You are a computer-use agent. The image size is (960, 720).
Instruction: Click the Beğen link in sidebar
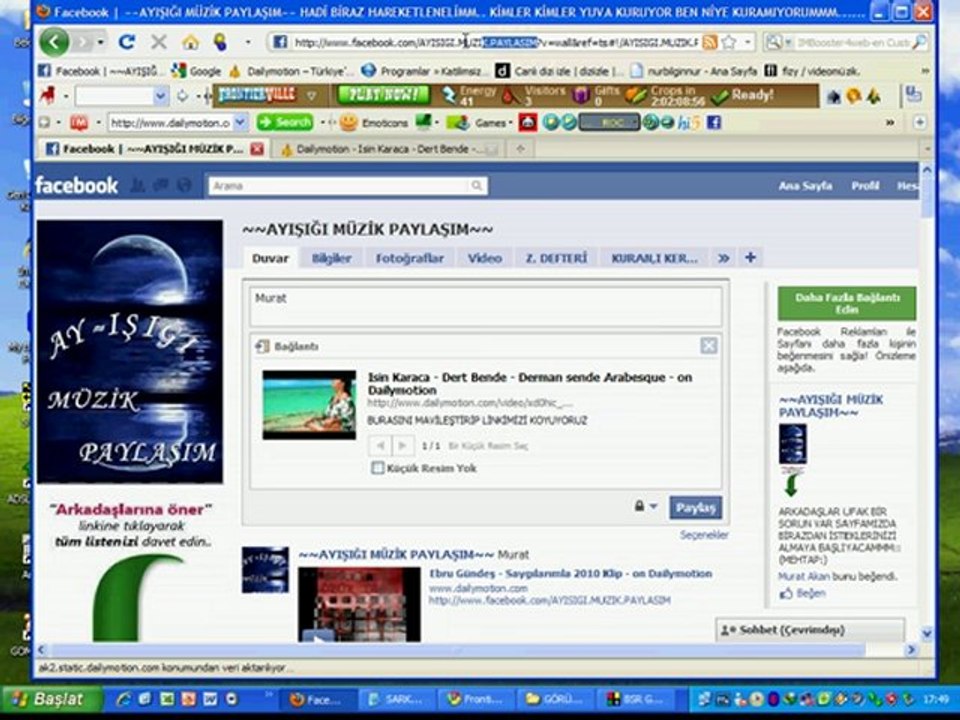point(811,593)
